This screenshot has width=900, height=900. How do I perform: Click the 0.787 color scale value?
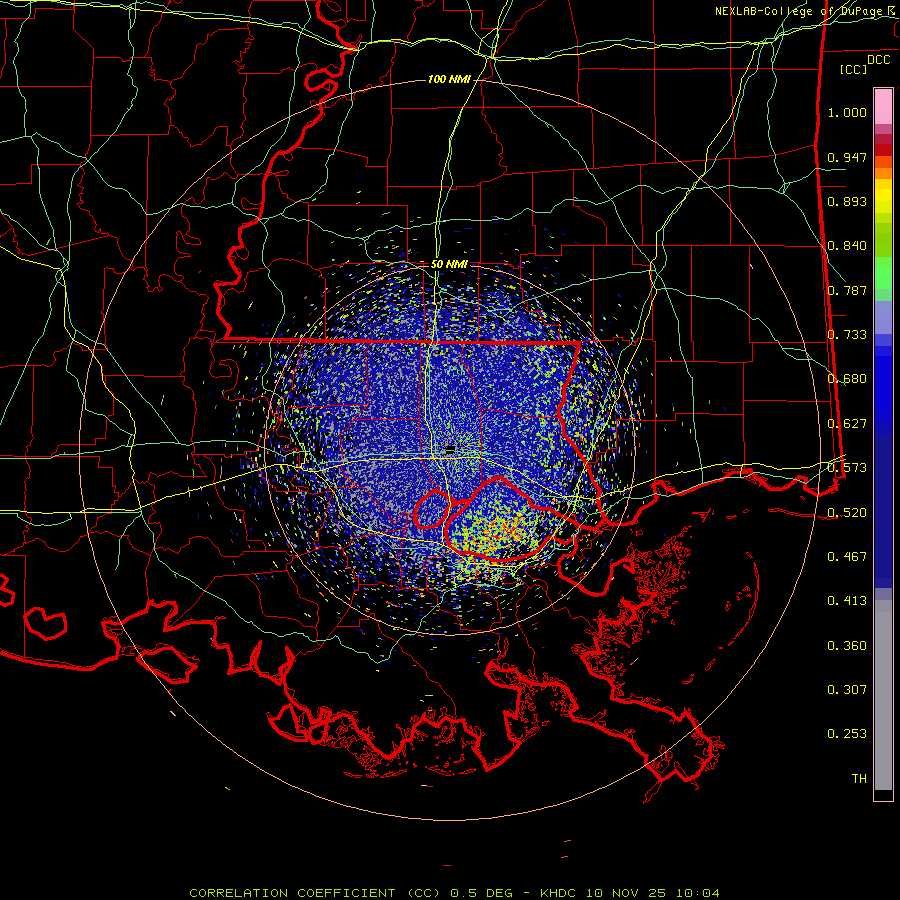[847, 290]
